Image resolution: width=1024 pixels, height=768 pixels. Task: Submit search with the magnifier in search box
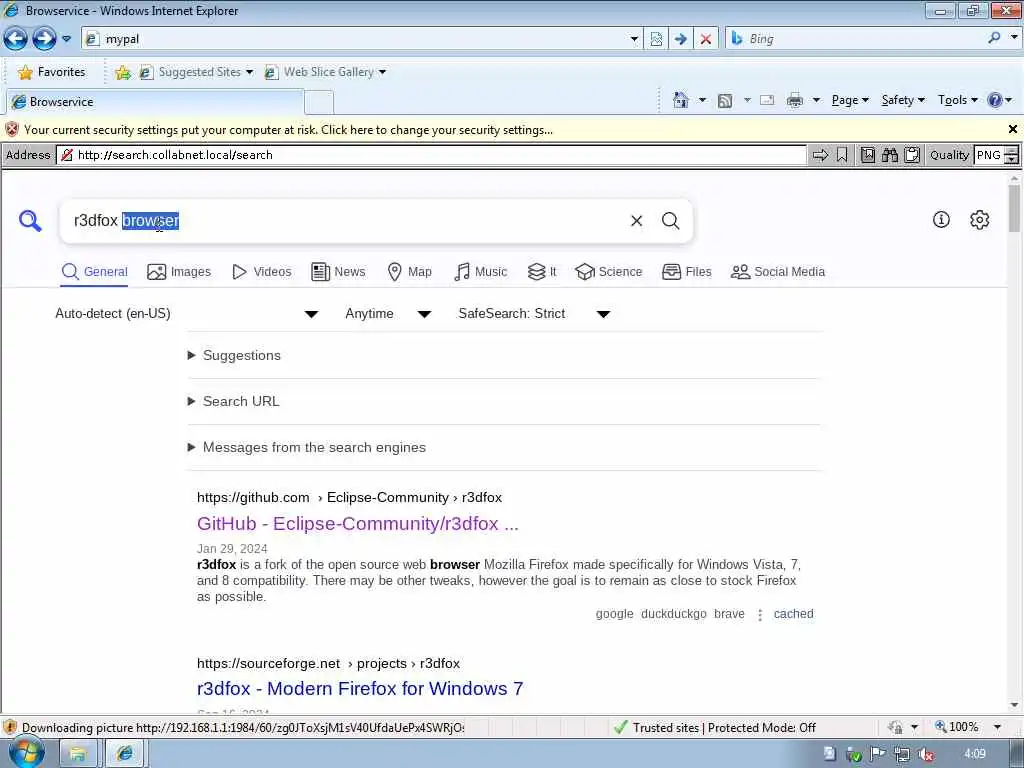click(x=670, y=221)
